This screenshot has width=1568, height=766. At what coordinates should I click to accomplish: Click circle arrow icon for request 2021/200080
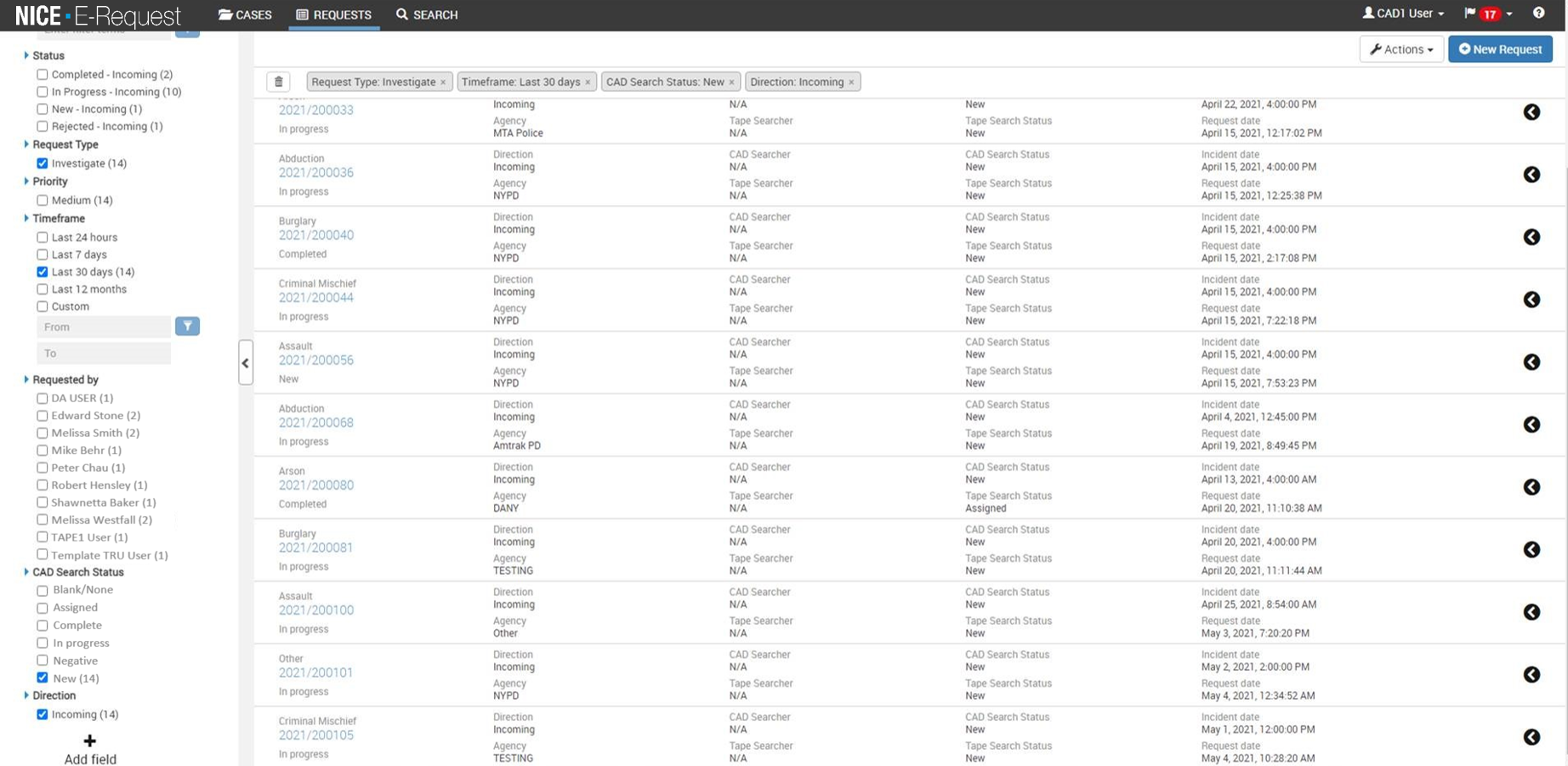coord(1531,487)
